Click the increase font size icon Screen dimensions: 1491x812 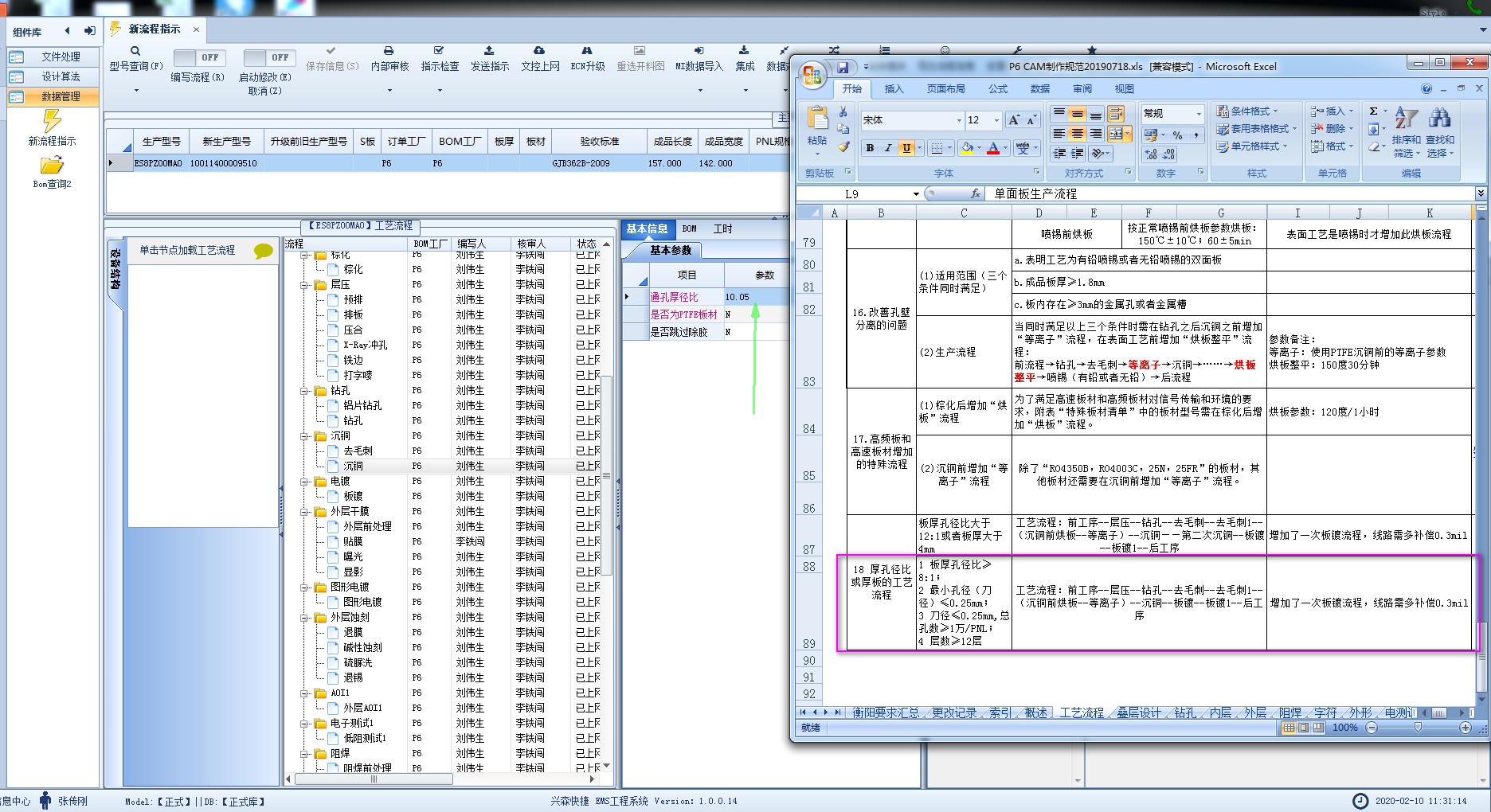pos(1014,120)
